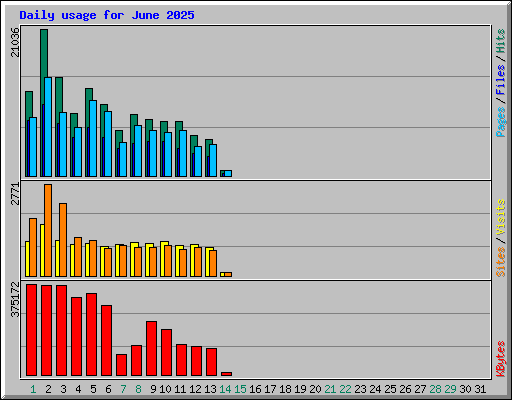Click the Pages legend label
512x400 pixels.
click(500, 122)
